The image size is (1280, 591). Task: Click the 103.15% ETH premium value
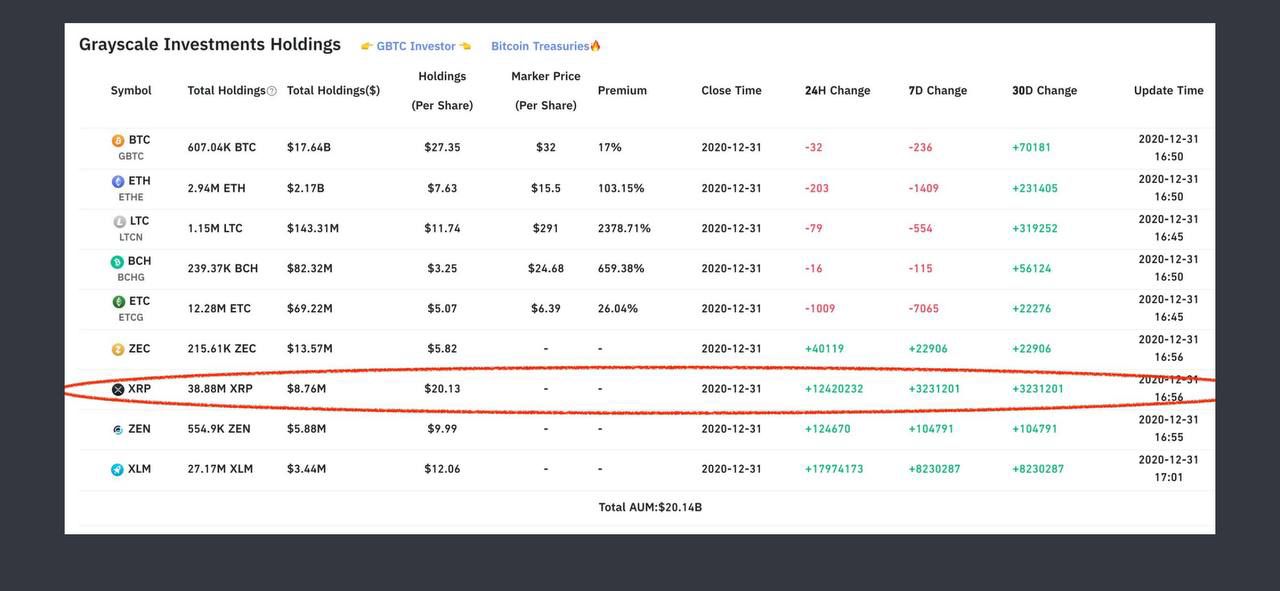click(x=621, y=188)
